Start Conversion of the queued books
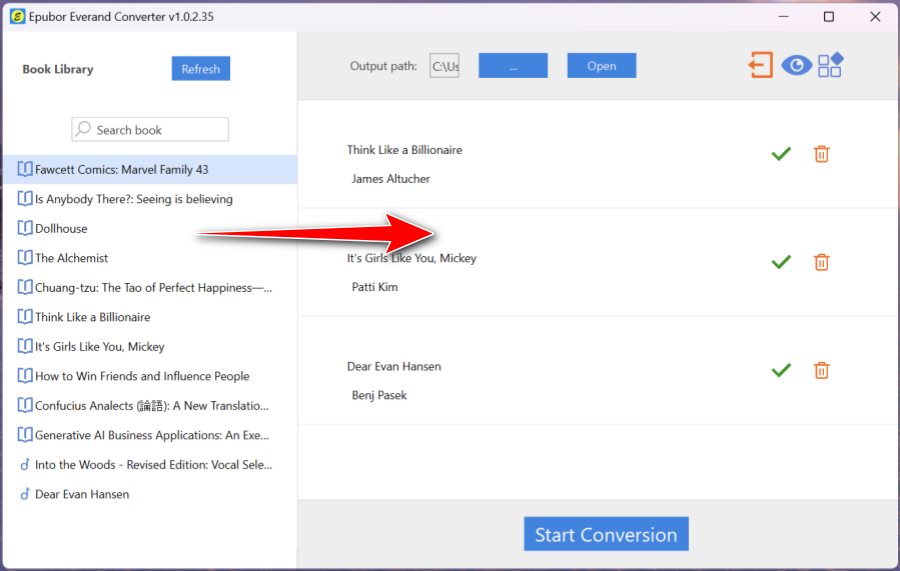 pyautogui.click(x=606, y=534)
